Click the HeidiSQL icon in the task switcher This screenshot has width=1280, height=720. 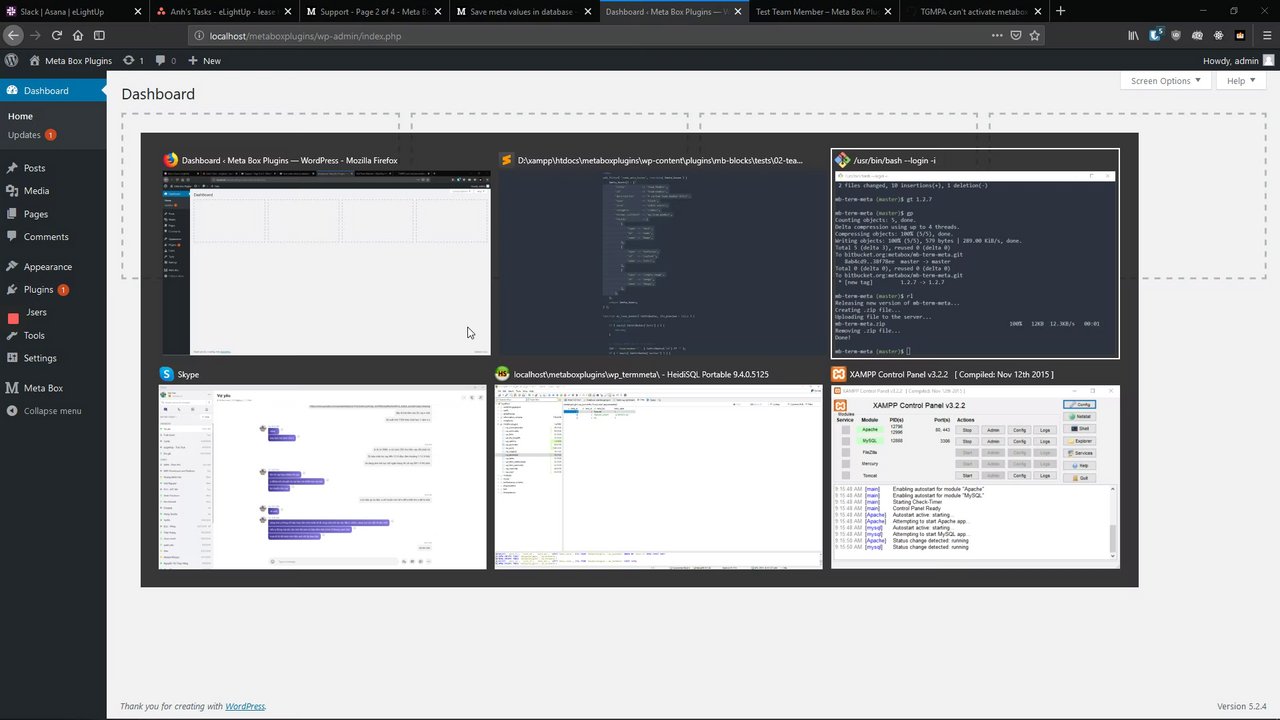tap(503, 374)
